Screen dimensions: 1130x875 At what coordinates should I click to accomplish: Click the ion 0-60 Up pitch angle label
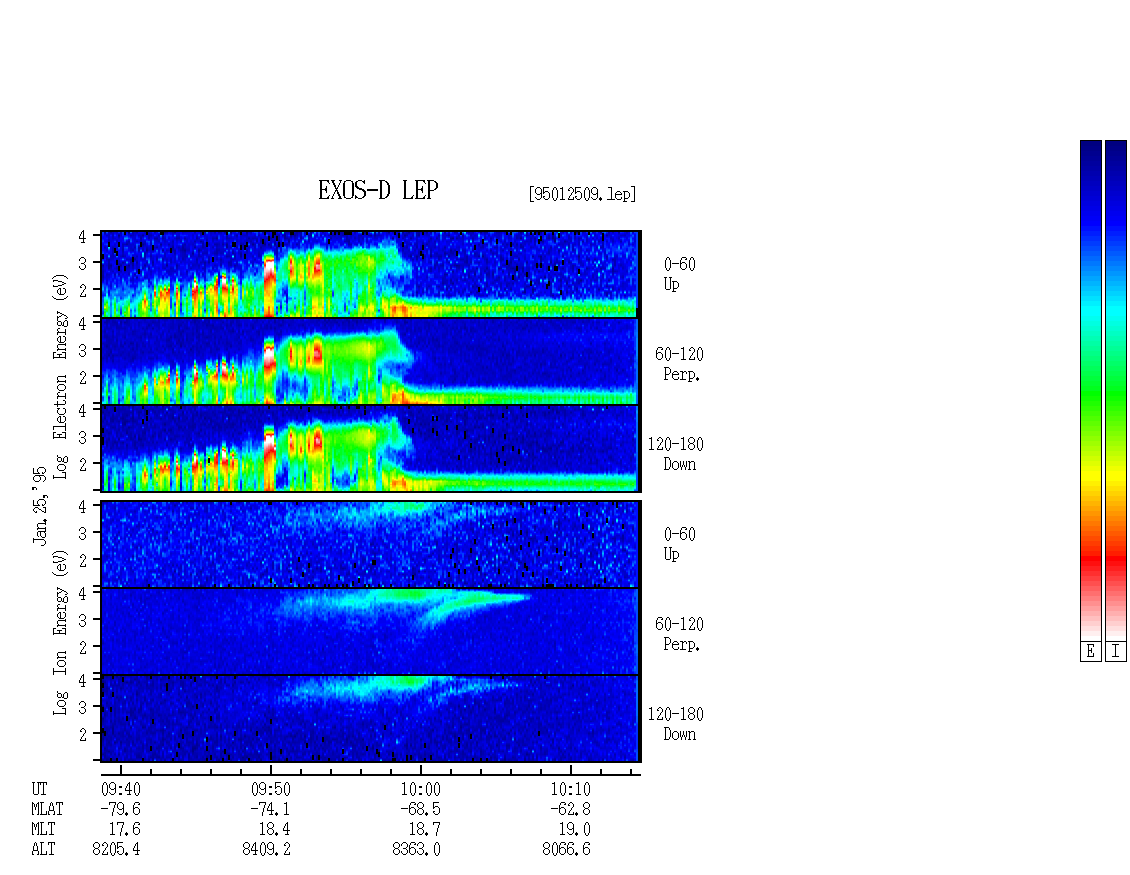(x=679, y=544)
